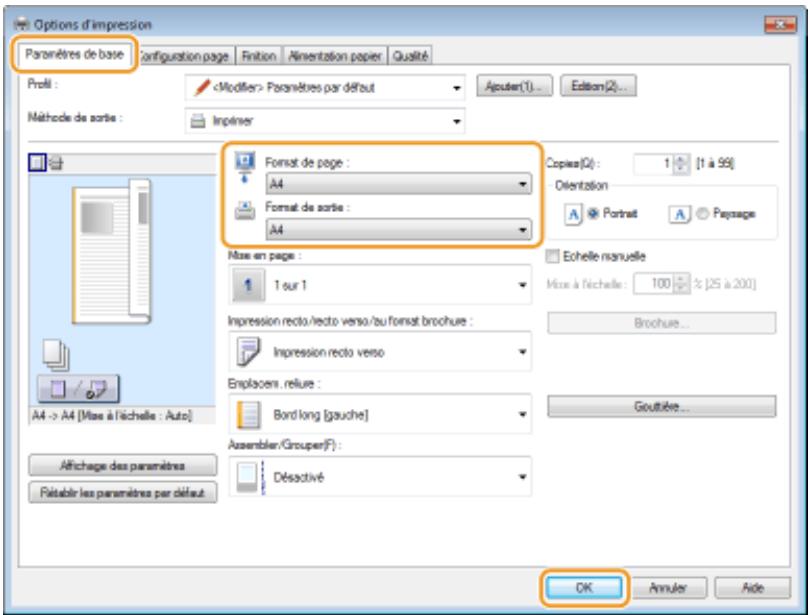Click Affichage des paramètres button
Viewport: 810px width, 615px height.
pyautogui.click(x=122, y=466)
